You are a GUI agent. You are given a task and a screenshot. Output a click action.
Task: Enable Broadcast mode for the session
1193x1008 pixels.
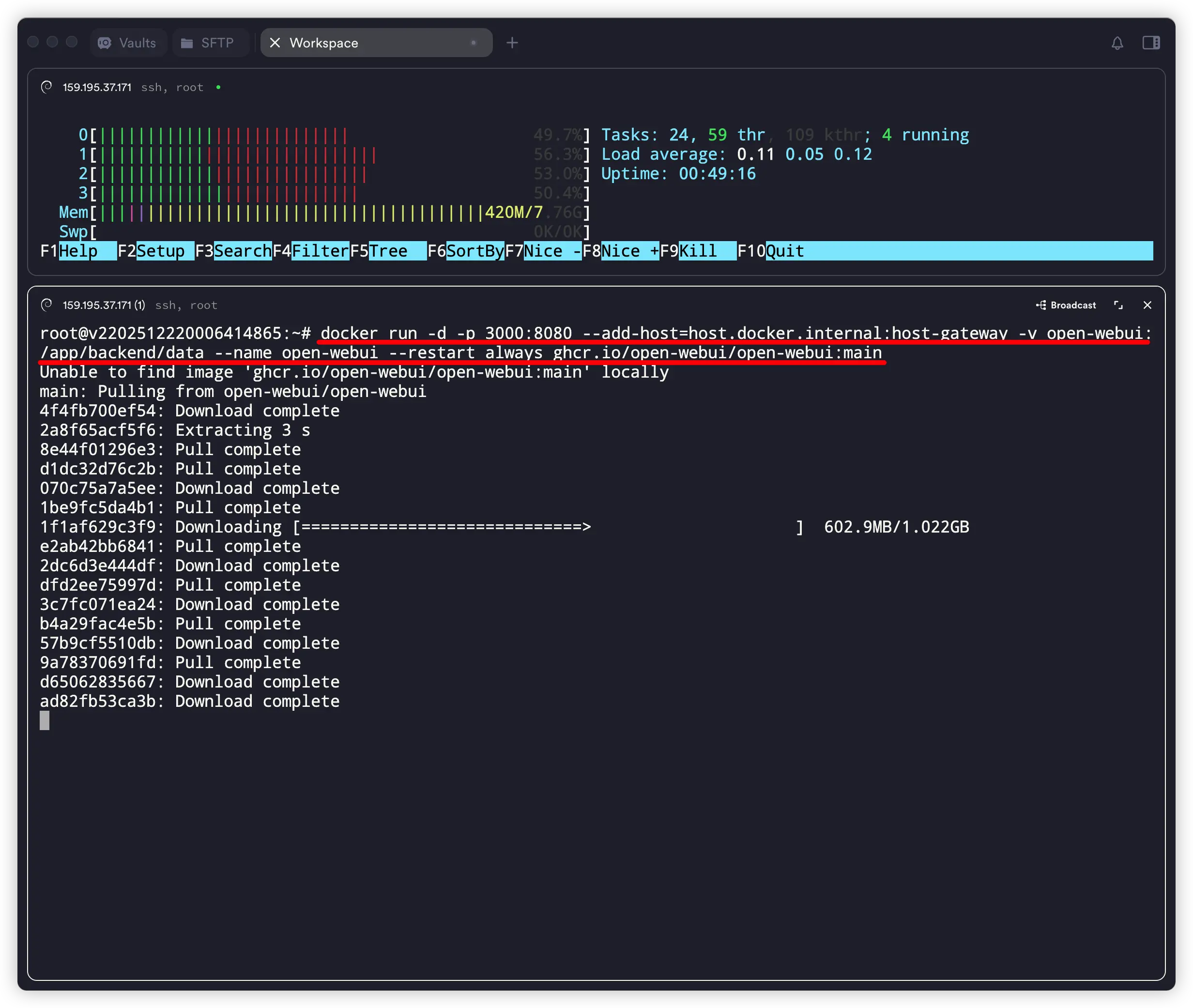click(1066, 305)
